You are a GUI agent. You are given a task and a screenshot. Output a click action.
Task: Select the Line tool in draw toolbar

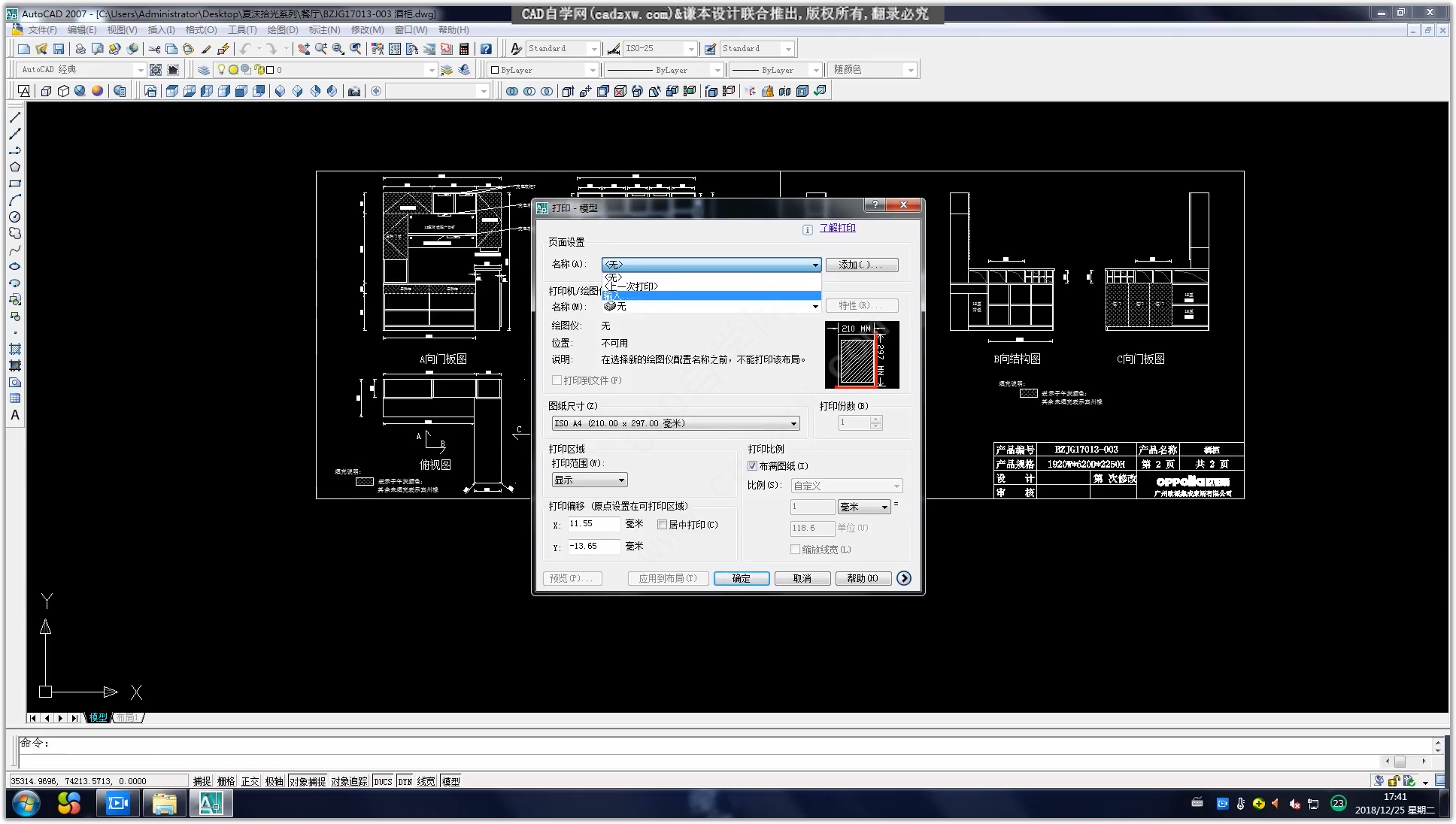click(x=14, y=118)
